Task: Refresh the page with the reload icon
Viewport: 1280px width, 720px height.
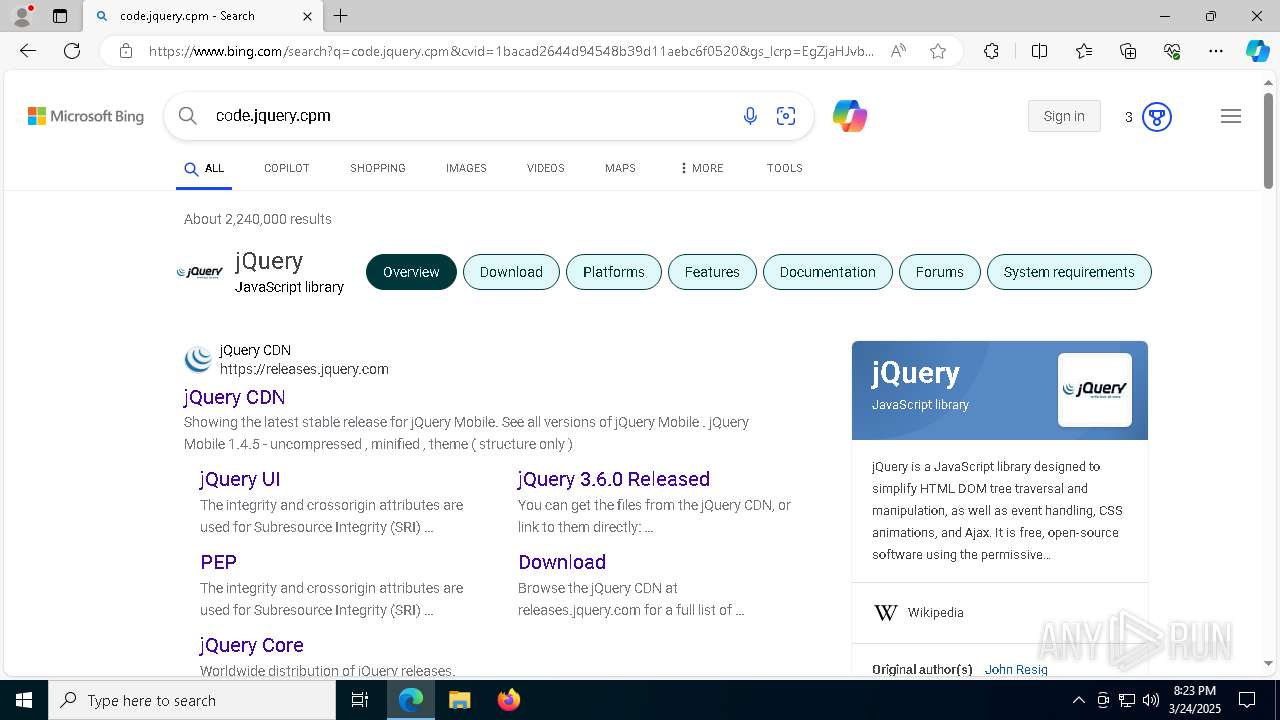Action: tap(72, 51)
